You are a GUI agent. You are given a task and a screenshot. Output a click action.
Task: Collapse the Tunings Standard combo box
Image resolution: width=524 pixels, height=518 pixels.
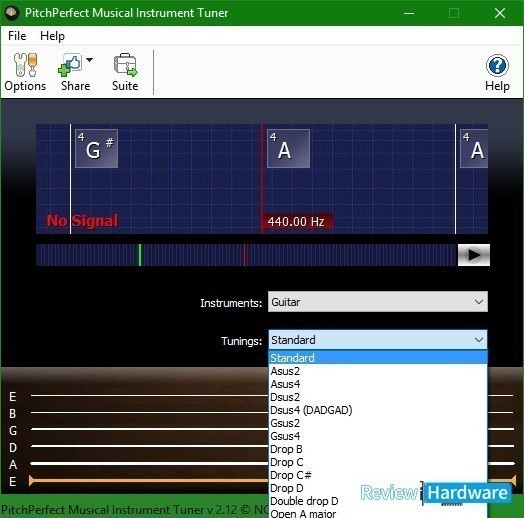point(378,340)
